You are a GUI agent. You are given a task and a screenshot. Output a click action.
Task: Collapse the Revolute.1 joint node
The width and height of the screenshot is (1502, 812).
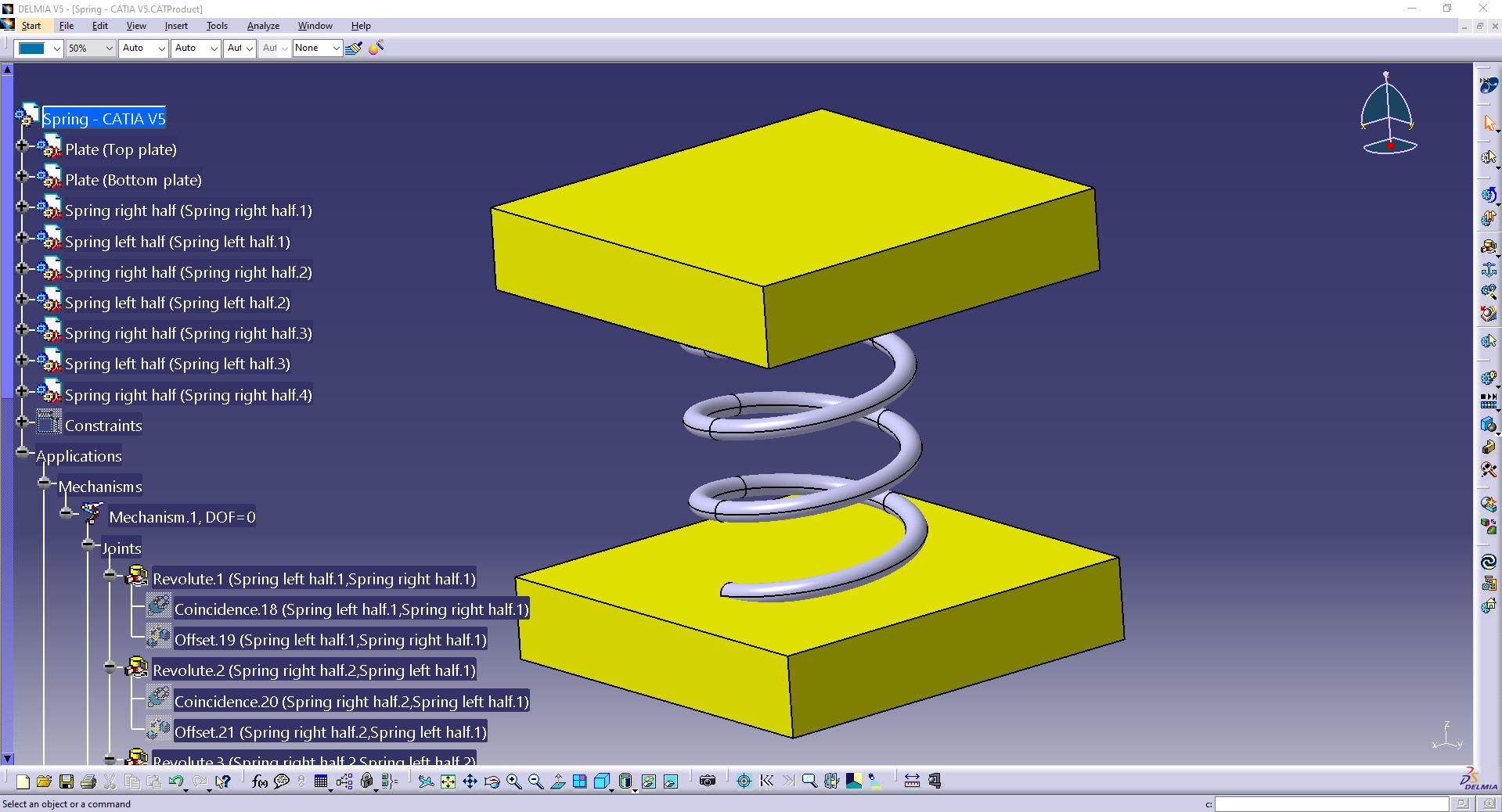pos(110,576)
